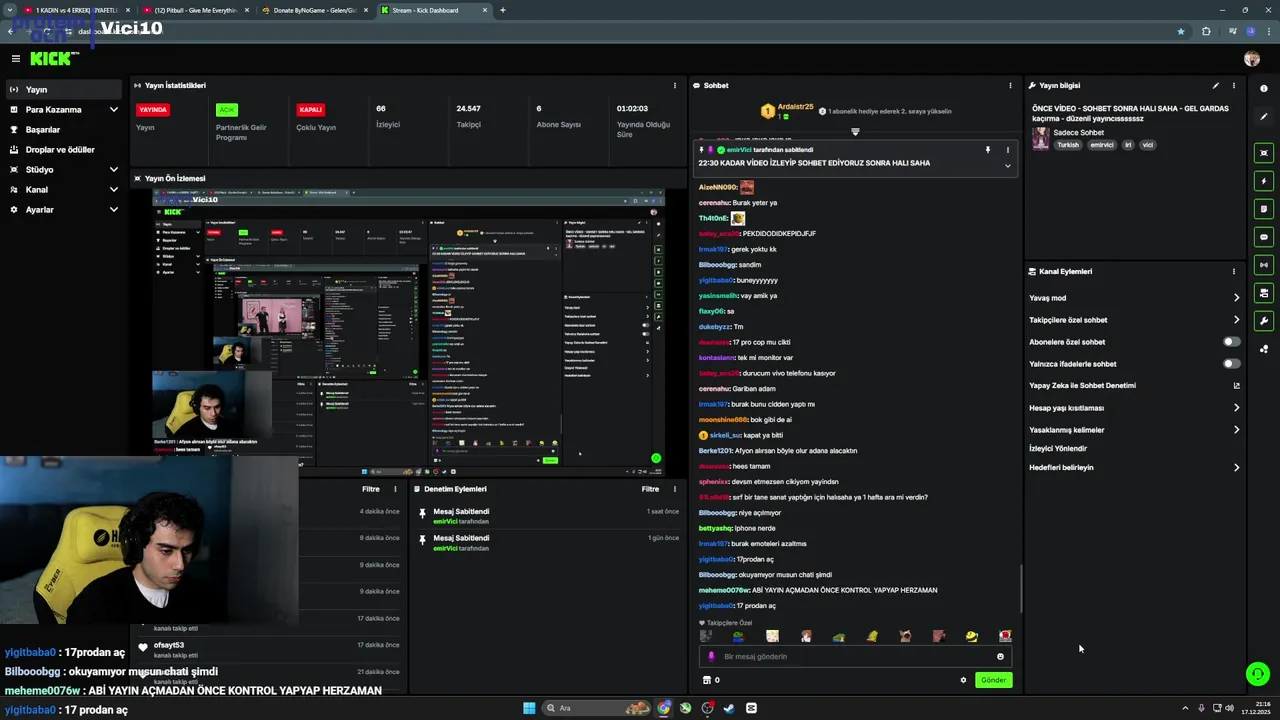This screenshot has width=1280, height=720.
Task: Toggle channel actions widget in right rail
Action: 1264,293
